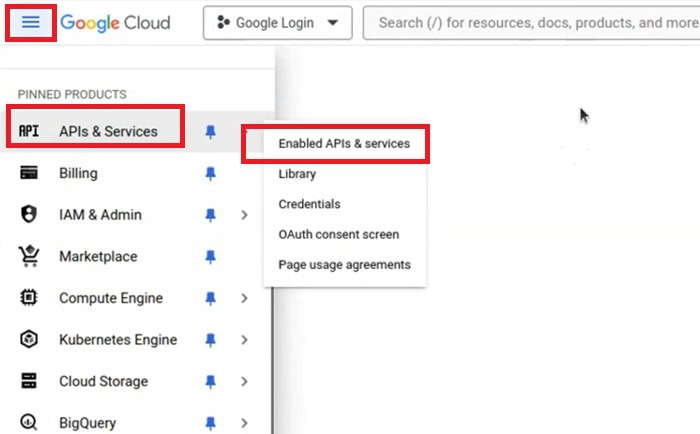Choose Enabled APIs & services submenu item
Screen dimensions: 700x434
(344, 144)
